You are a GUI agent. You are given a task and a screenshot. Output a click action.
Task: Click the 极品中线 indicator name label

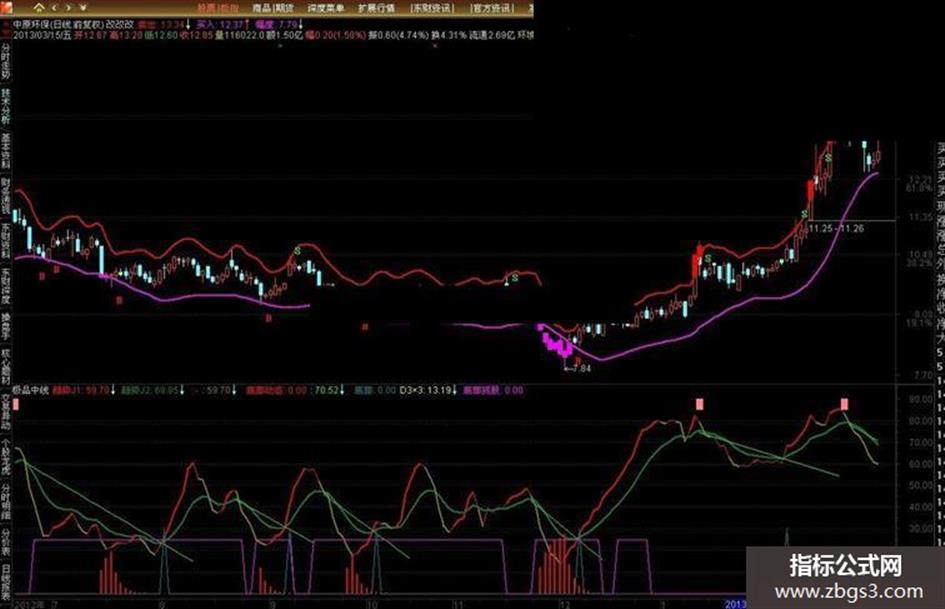[30, 390]
